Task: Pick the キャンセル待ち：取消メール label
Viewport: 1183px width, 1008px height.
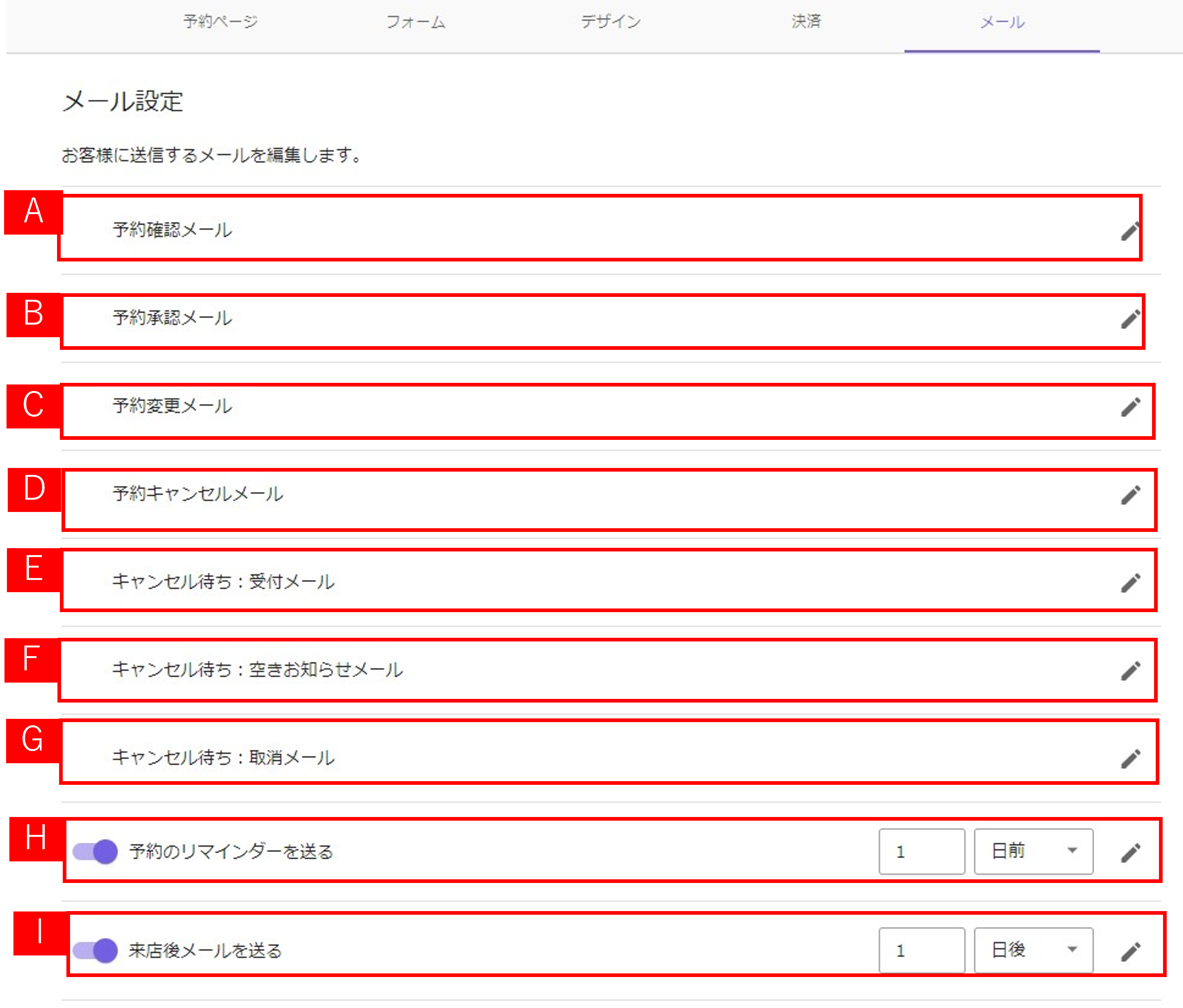Action: tap(223, 757)
